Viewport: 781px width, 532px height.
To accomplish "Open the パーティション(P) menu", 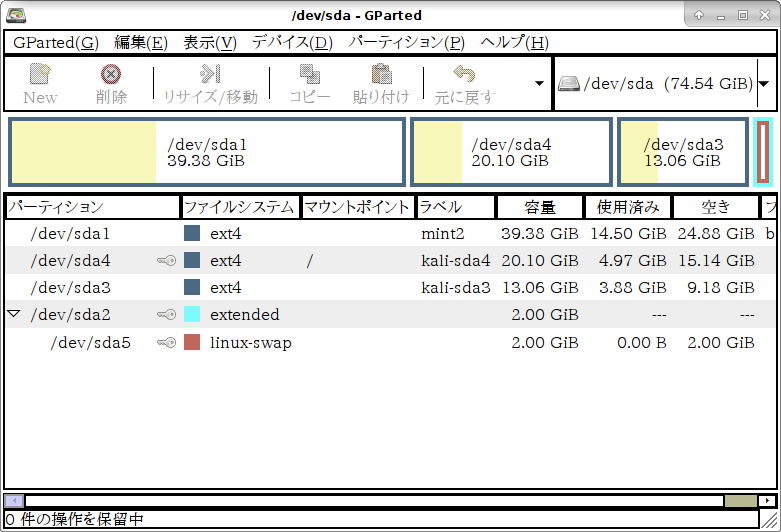I will pos(406,42).
